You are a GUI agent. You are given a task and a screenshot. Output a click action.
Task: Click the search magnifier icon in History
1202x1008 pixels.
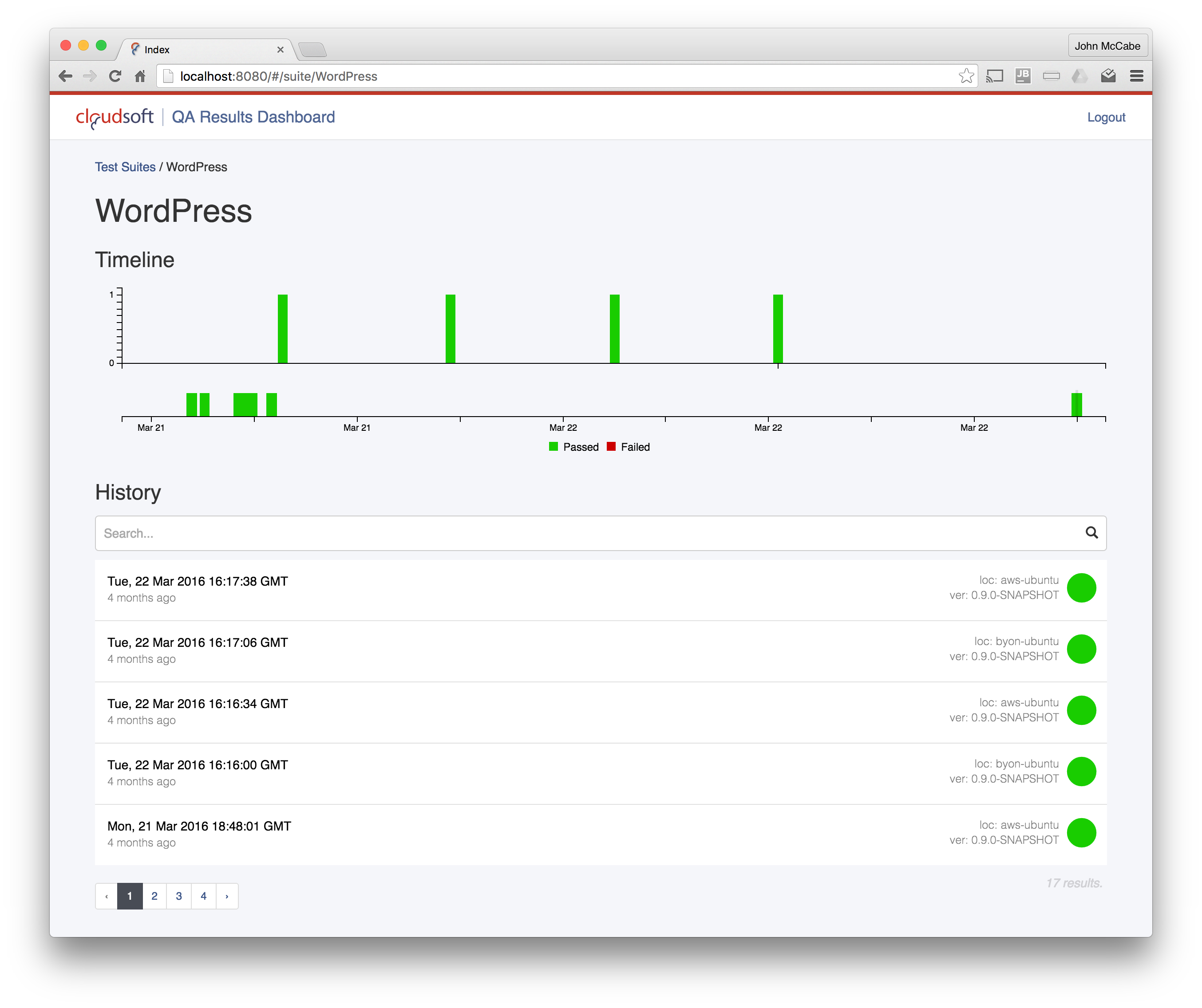1091,532
